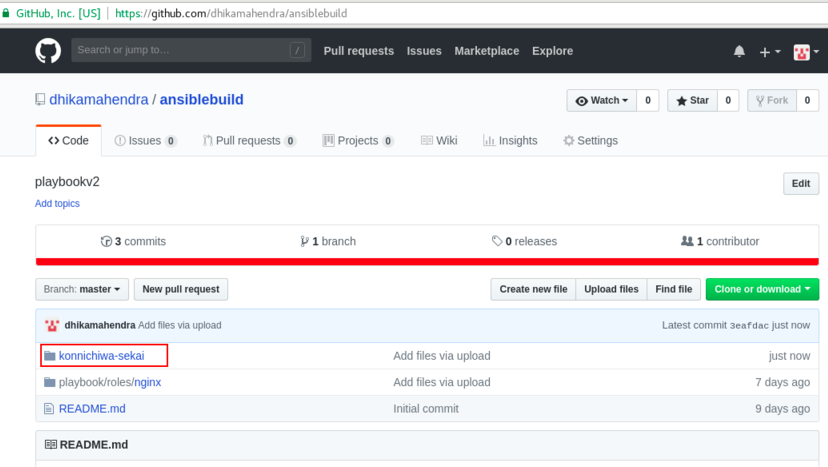The image size is (828, 467).
Task: Open commit message in nginx folder row
Action: point(442,382)
